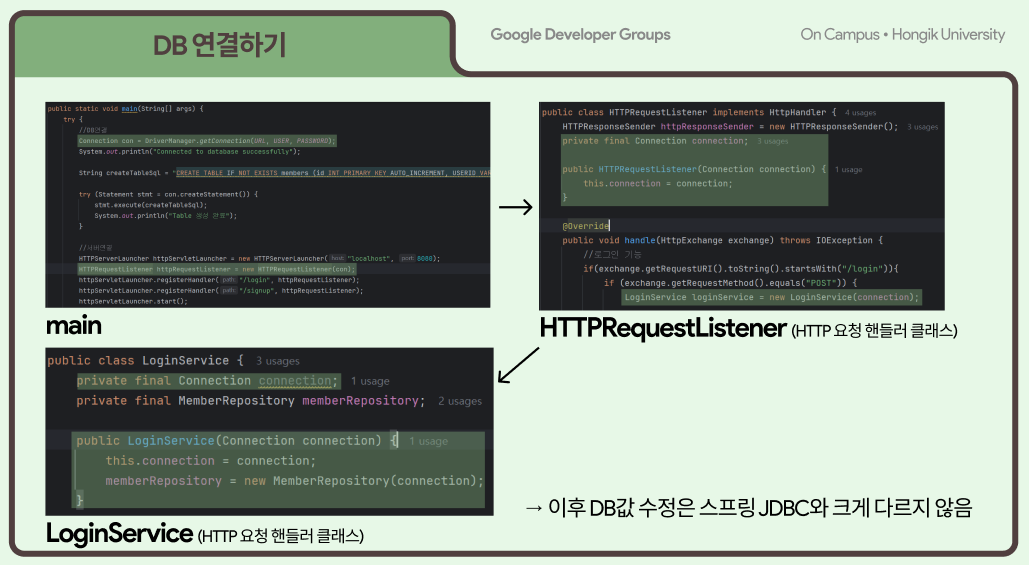The width and height of the screenshot is (1029, 565).
Task: Click the bold "LoginService" caption label
Action: (x=119, y=534)
